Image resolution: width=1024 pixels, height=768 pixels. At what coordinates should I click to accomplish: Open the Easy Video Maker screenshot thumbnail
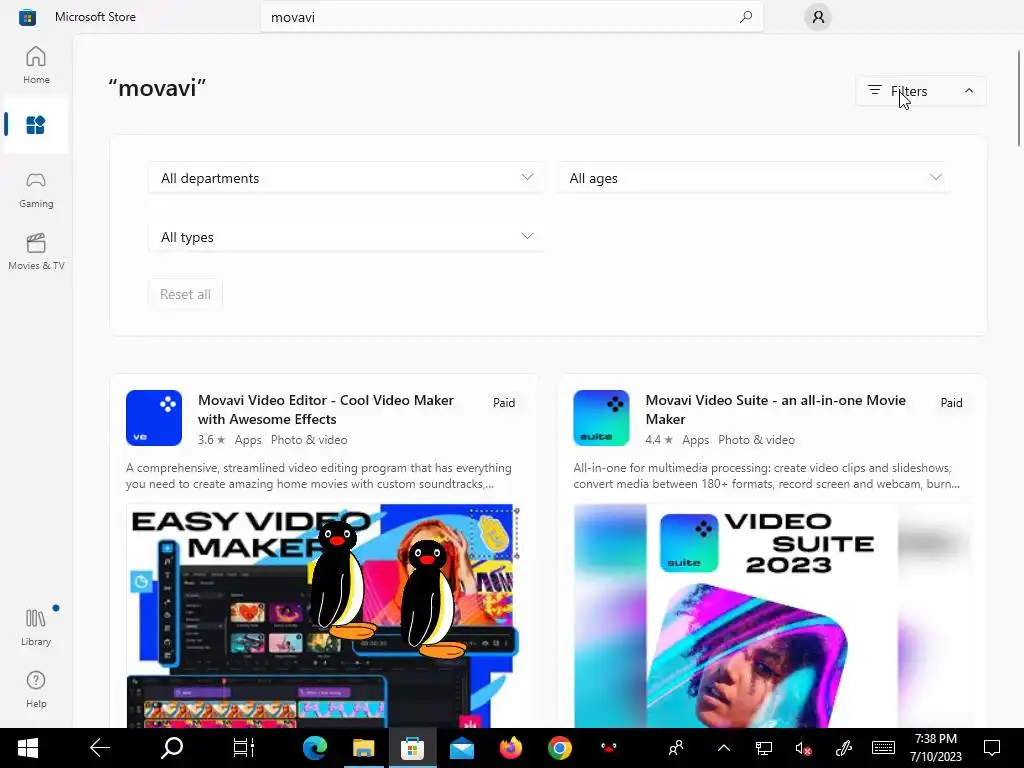coord(324,615)
